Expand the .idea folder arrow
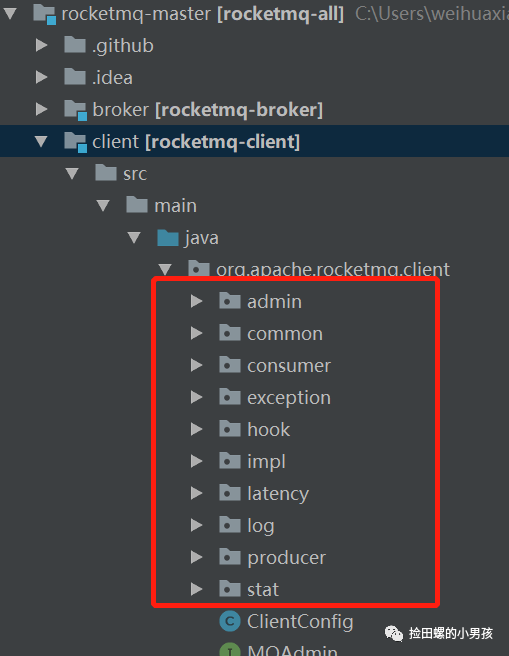This screenshot has height=656, width=509. pyautogui.click(x=41, y=77)
